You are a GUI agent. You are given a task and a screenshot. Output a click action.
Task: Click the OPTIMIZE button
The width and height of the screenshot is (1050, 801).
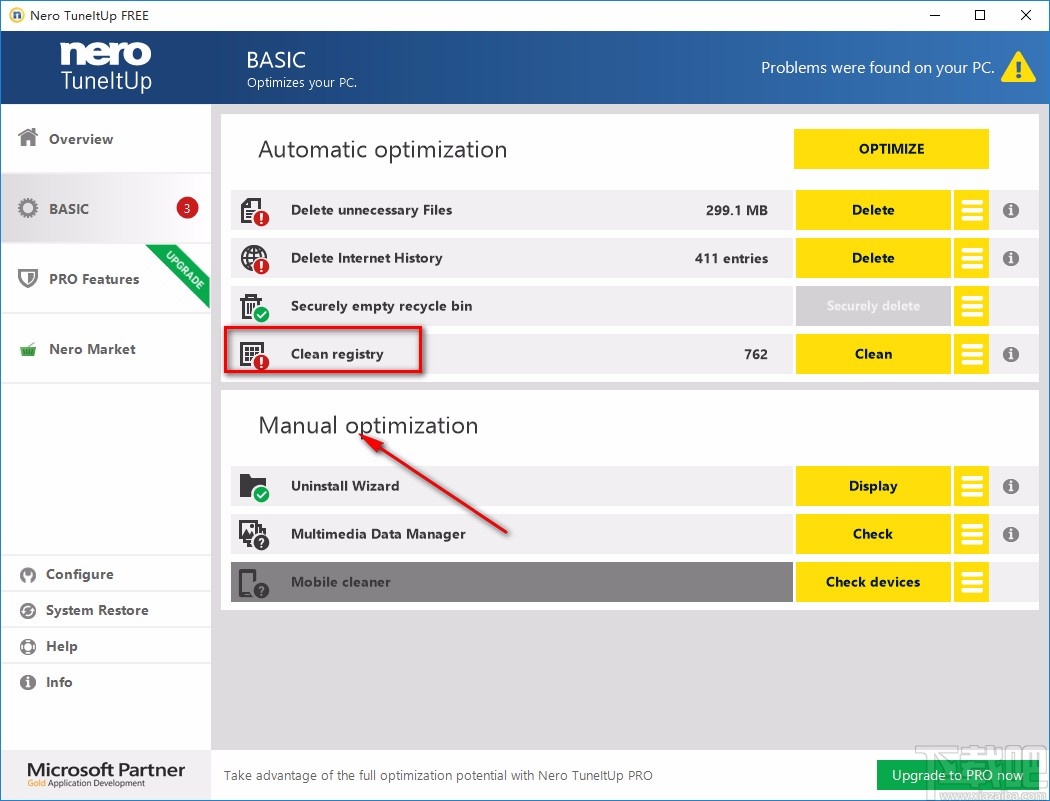point(891,149)
